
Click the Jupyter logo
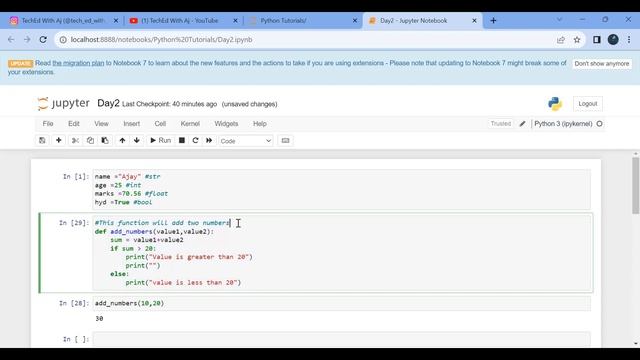point(63,104)
